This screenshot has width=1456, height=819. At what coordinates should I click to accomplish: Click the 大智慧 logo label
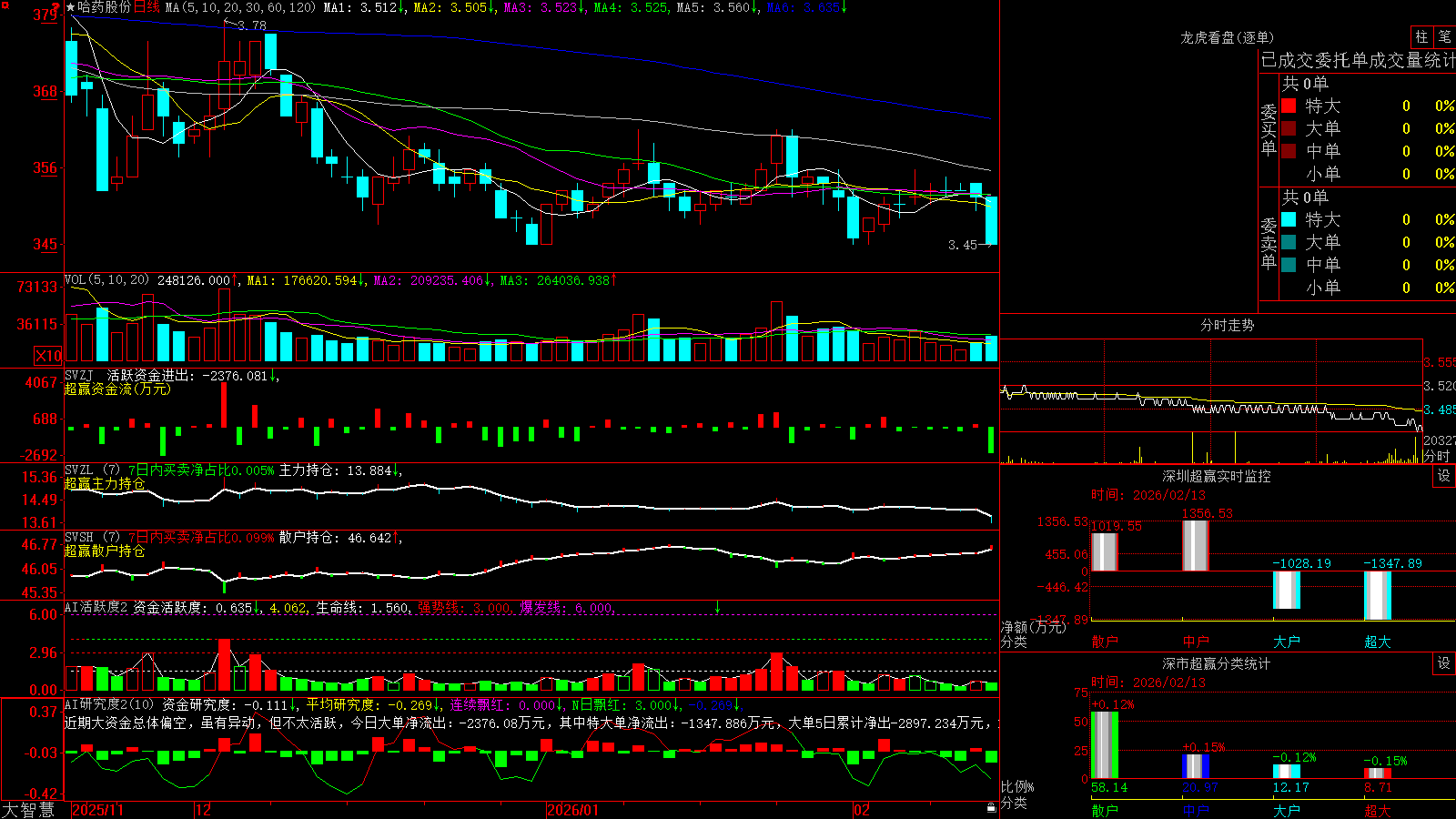click(x=28, y=810)
